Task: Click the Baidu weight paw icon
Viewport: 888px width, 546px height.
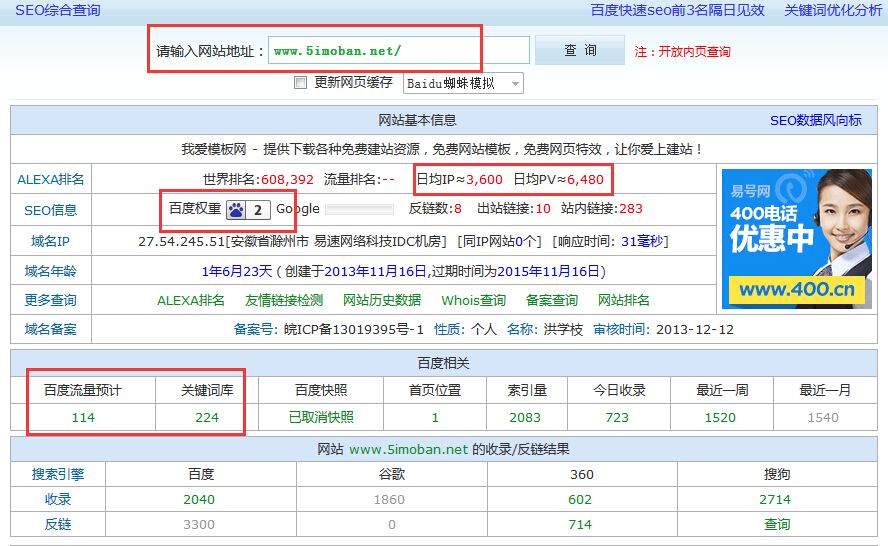Action: point(235,209)
